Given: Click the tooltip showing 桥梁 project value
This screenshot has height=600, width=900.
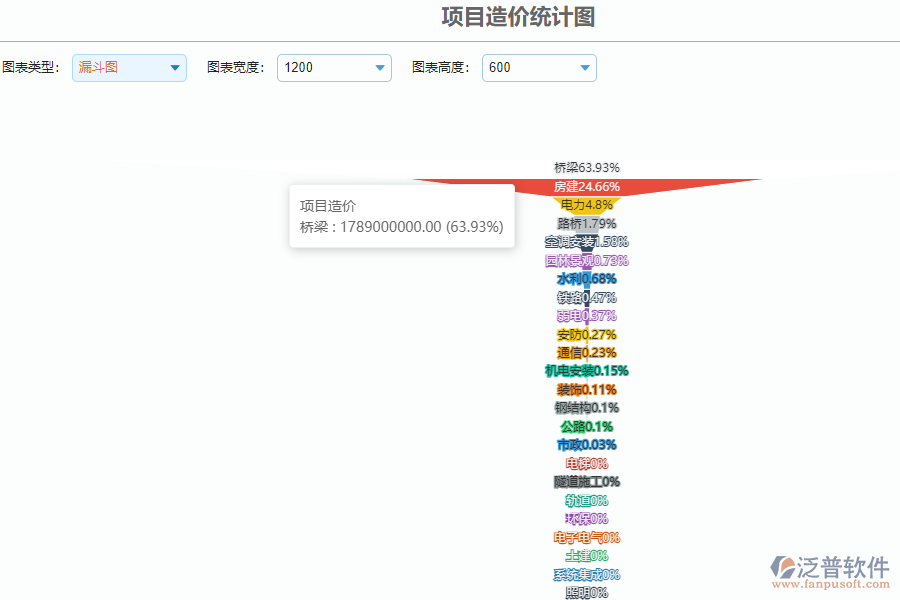Looking at the screenshot, I should (402, 216).
